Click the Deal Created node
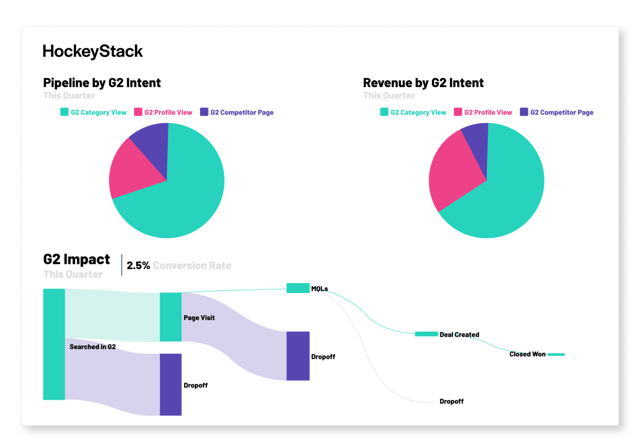Screen dimensions: 640x445 tap(426, 334)
